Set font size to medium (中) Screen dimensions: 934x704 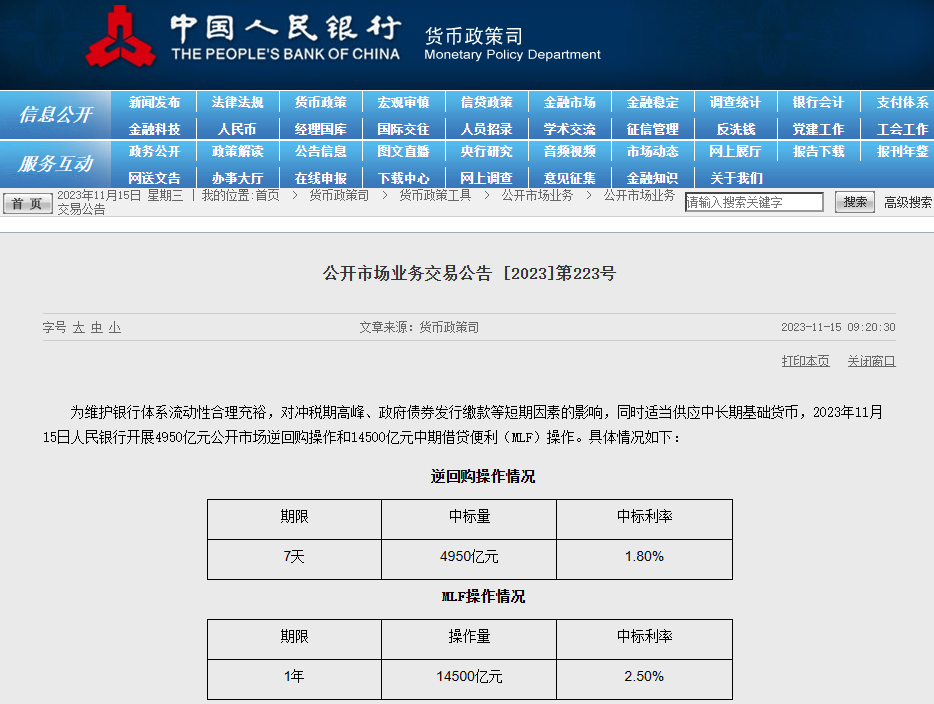tap(96, 327)
